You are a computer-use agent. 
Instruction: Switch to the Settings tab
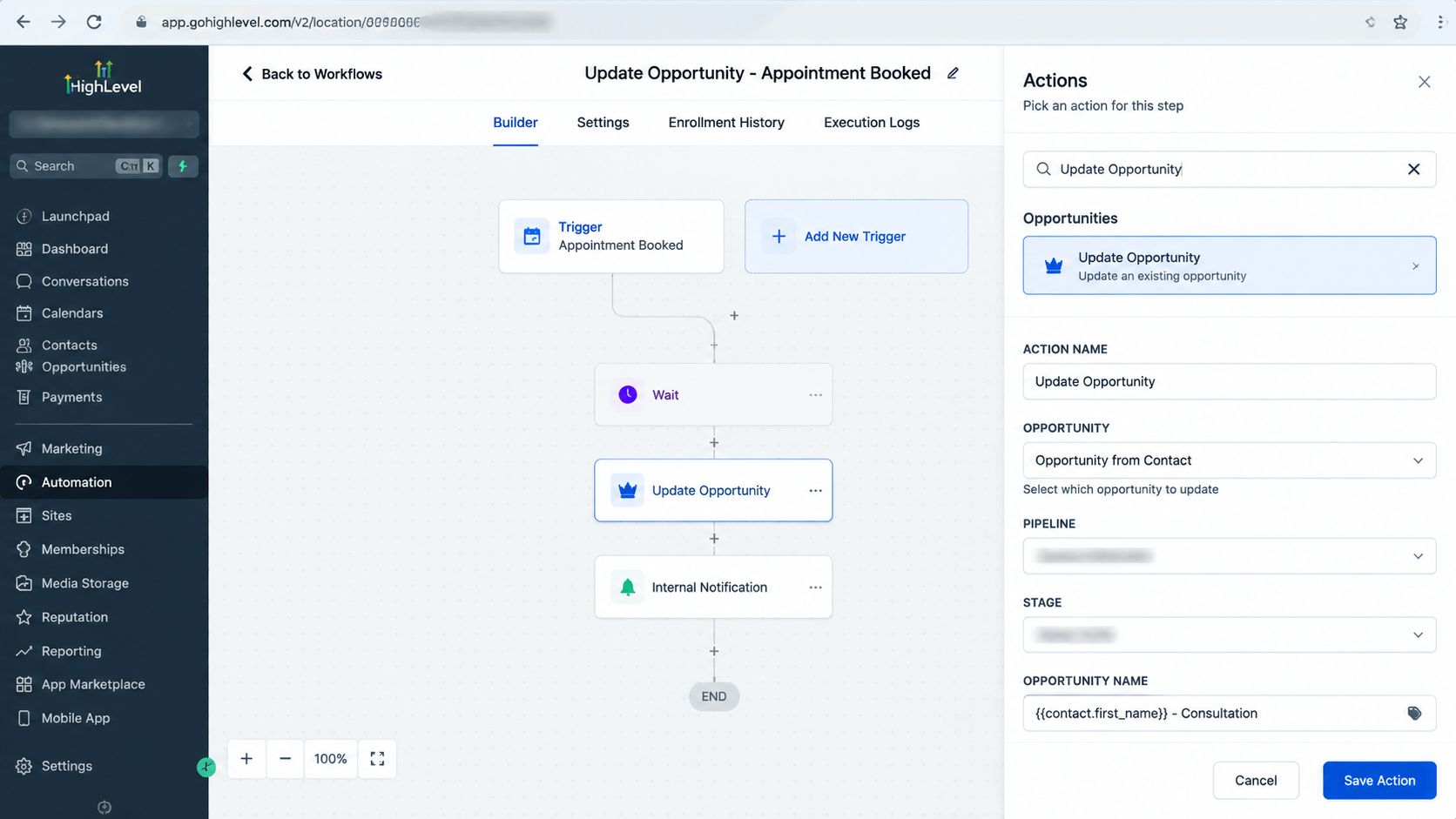click(603, 123)
